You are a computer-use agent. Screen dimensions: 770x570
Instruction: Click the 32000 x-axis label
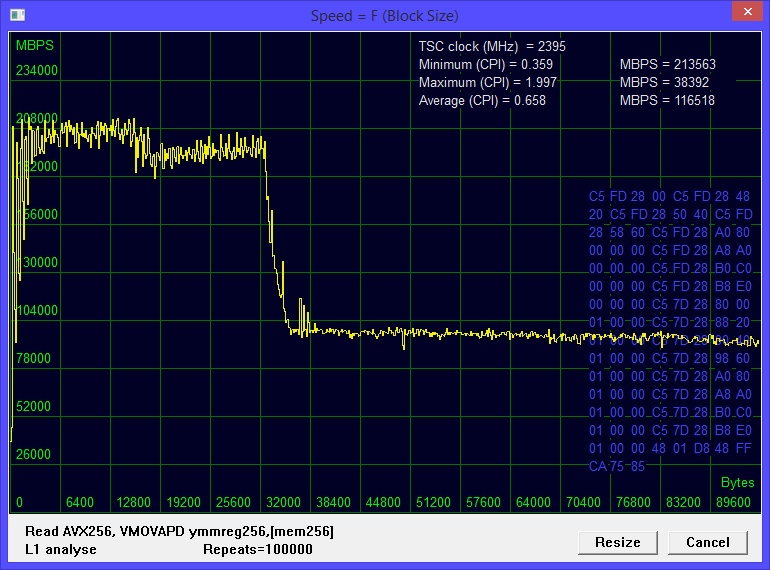click(283, 503)
